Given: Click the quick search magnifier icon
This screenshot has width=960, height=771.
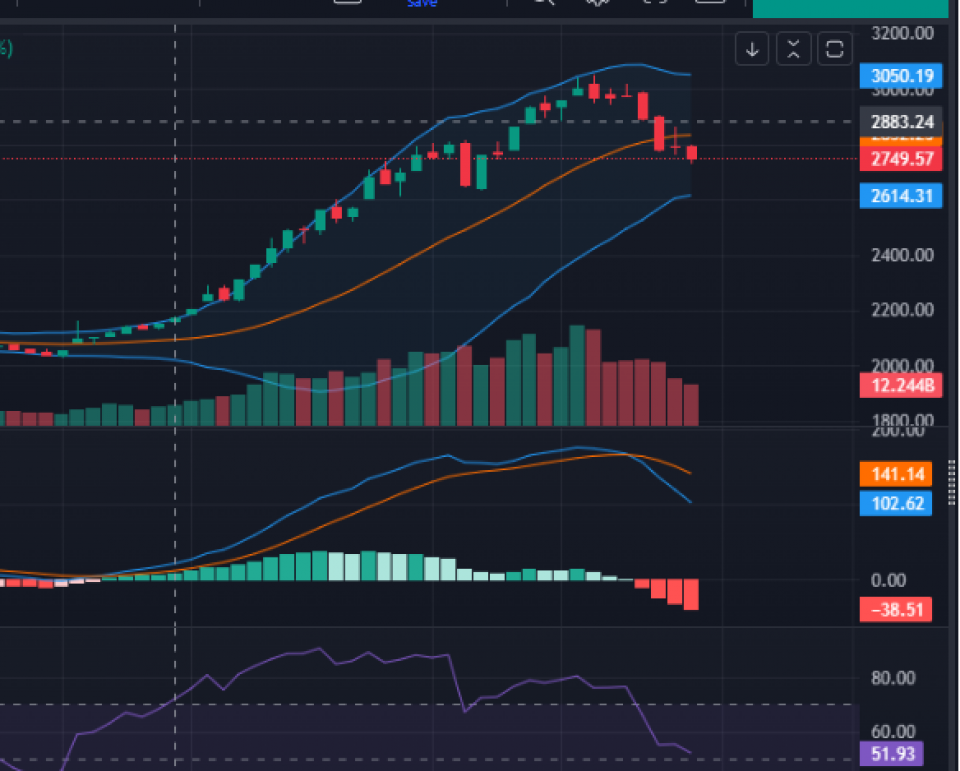Looking at the screenshot, I should coord(543,2).
